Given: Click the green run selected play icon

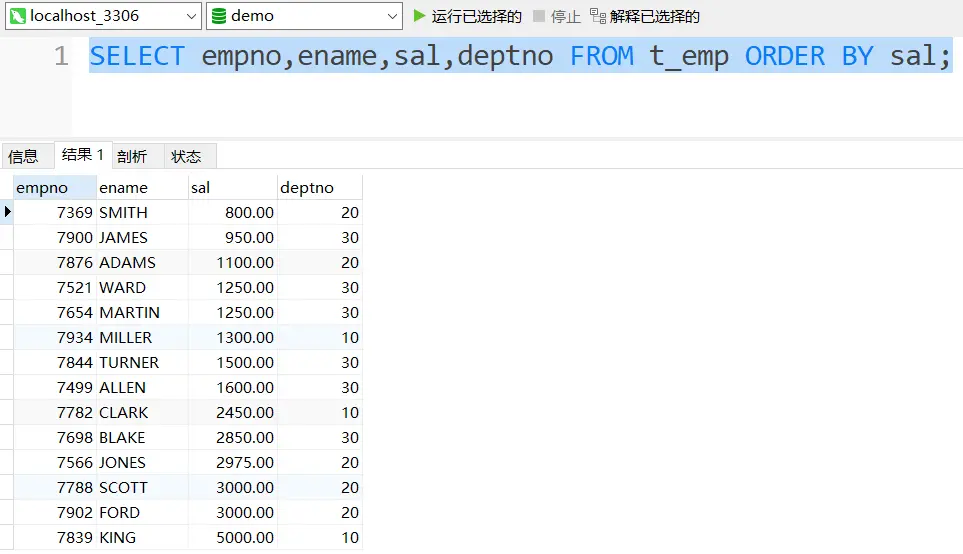Looking at the screenshot, I should click(x=420, y=16).
